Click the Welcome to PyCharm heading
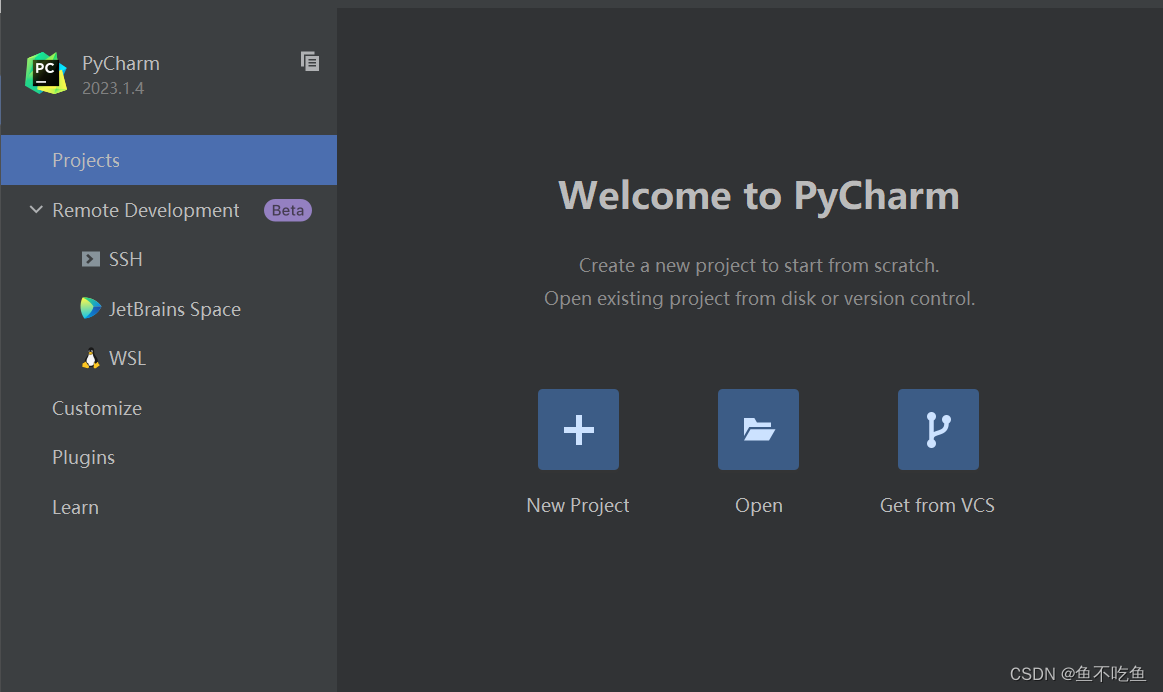The image size is (1163, 692). click(x=759, y=196)
